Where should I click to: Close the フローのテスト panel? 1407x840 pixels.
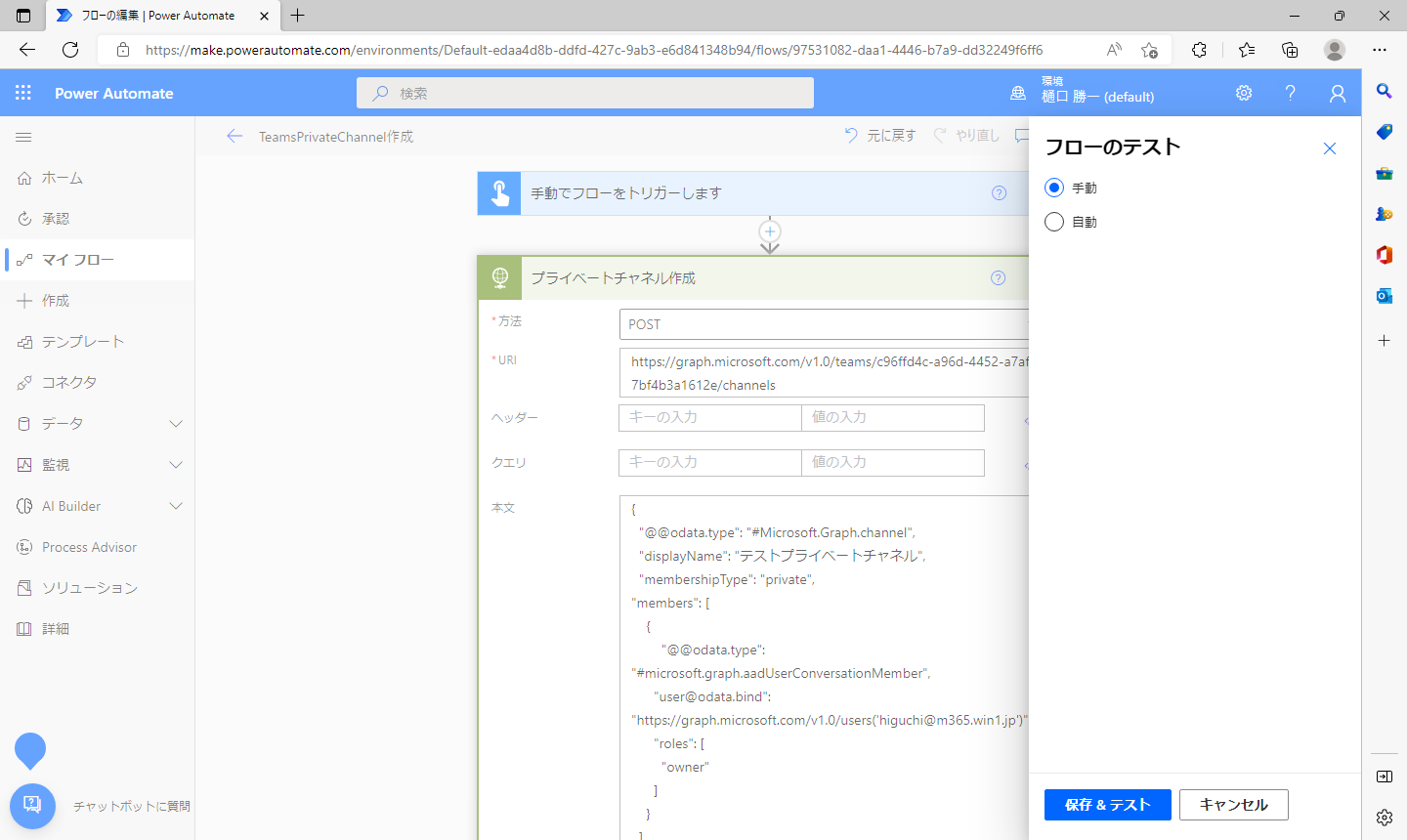pyautogui.click(x=1330, y=148)
